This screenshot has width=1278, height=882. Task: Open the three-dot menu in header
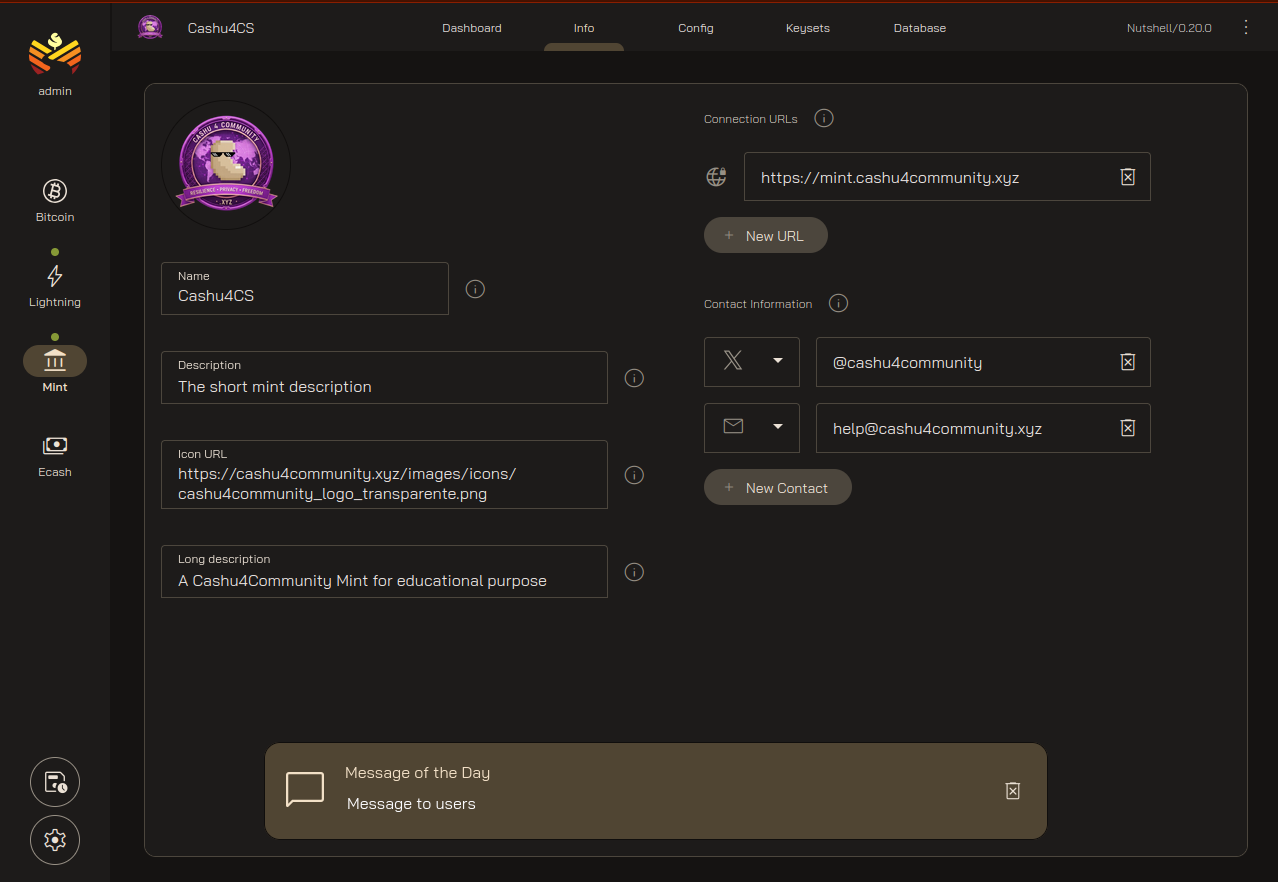(x=1246, y=28)
